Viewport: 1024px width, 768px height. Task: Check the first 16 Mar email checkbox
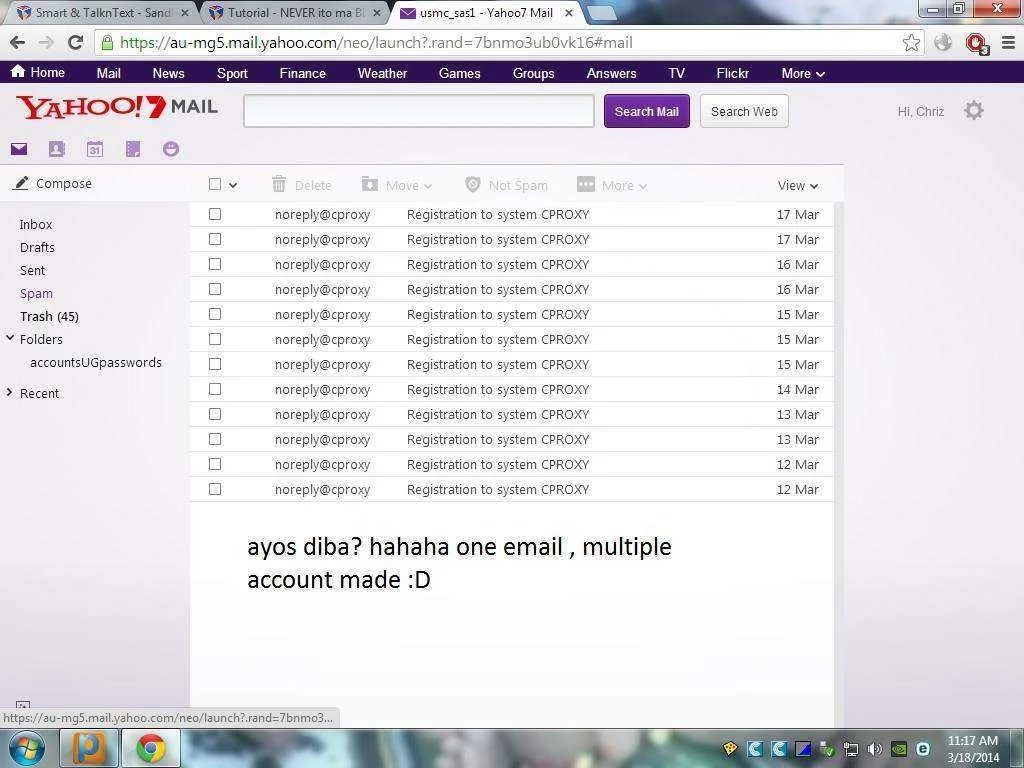pos(215,264)
